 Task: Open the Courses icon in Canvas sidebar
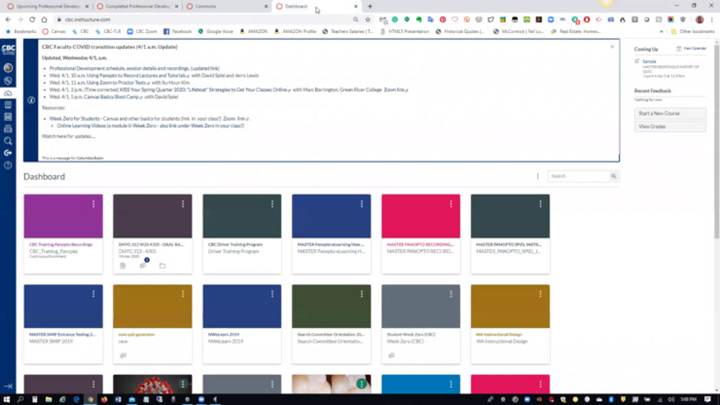coord(8,105)
